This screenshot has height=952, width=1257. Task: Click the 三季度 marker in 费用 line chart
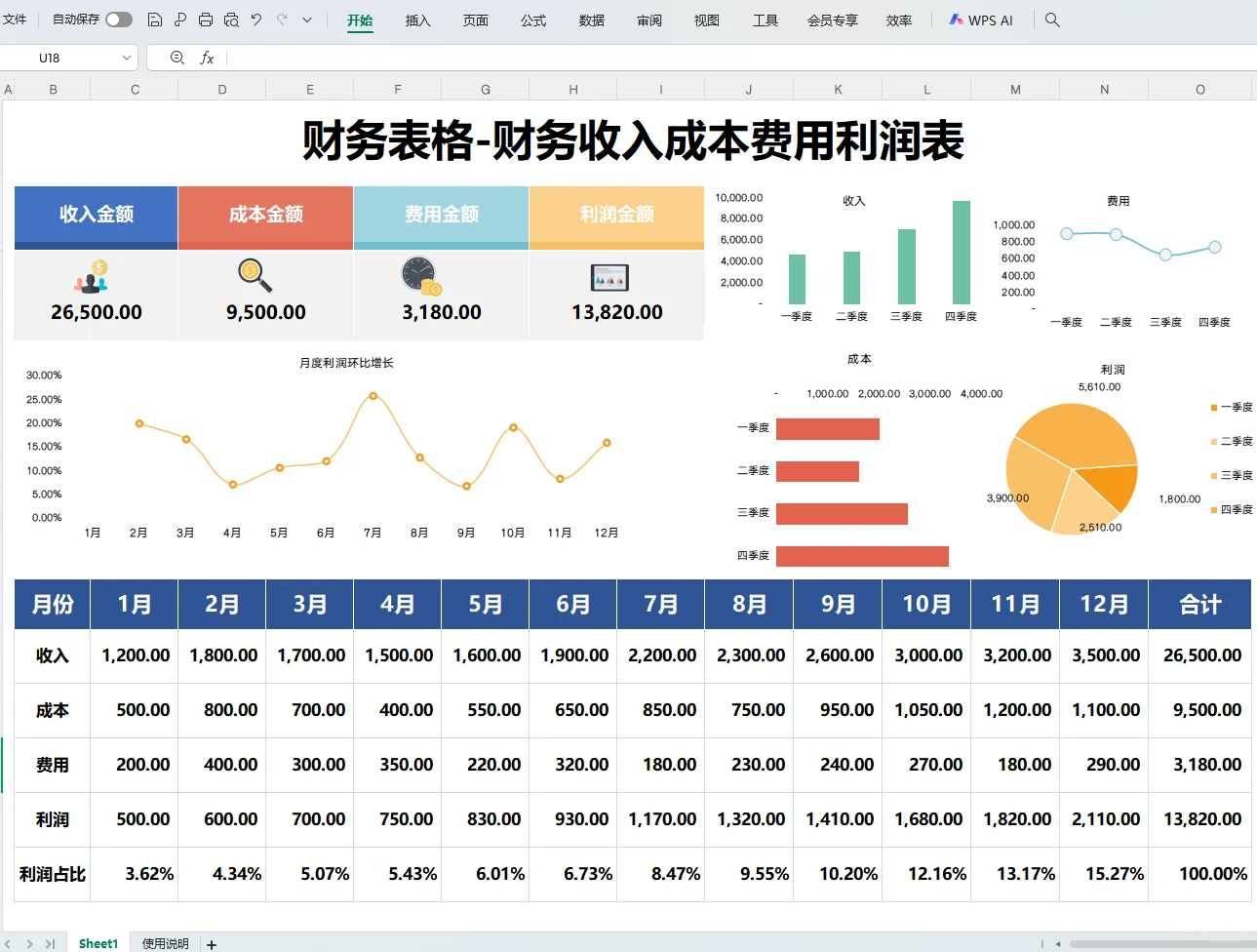click(1165, 255)
